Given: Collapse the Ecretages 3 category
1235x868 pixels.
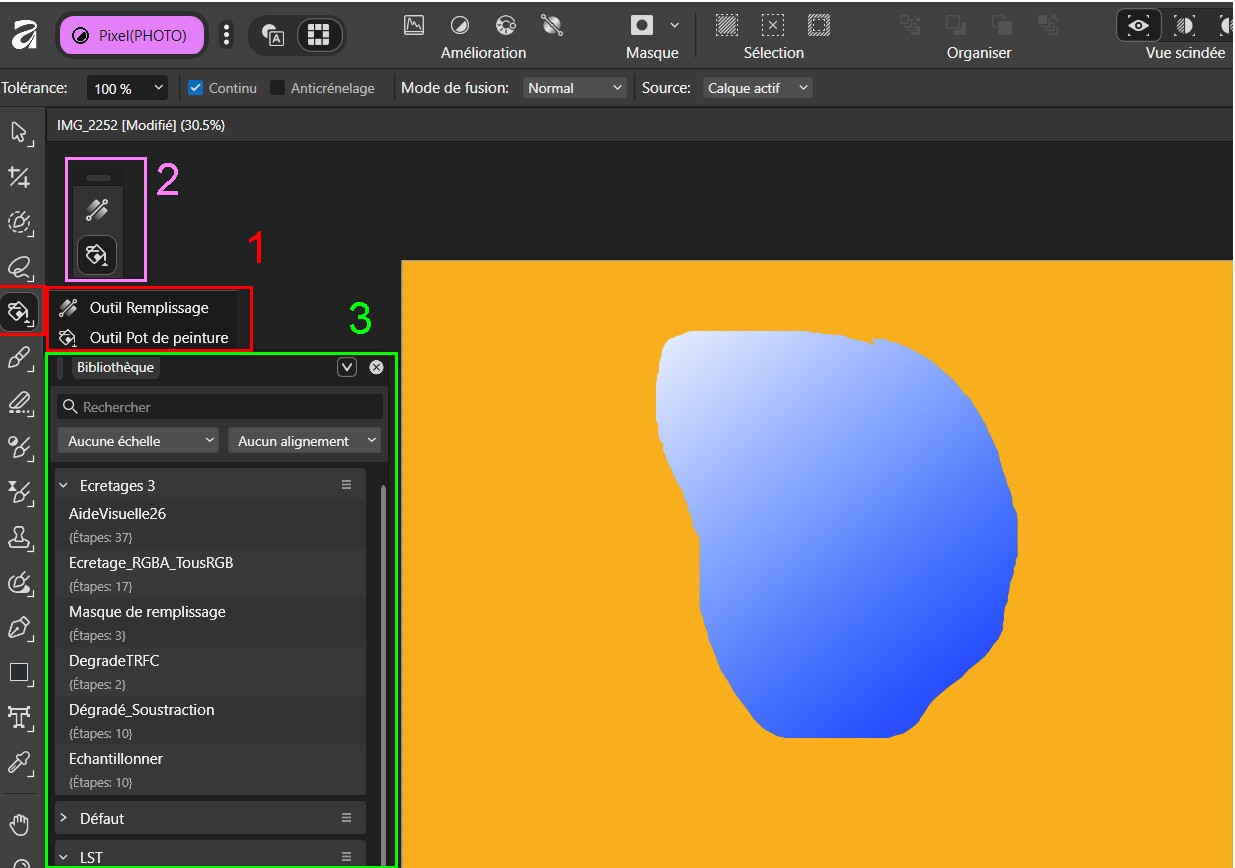Looking at the screenshot, I should (65, 485).
